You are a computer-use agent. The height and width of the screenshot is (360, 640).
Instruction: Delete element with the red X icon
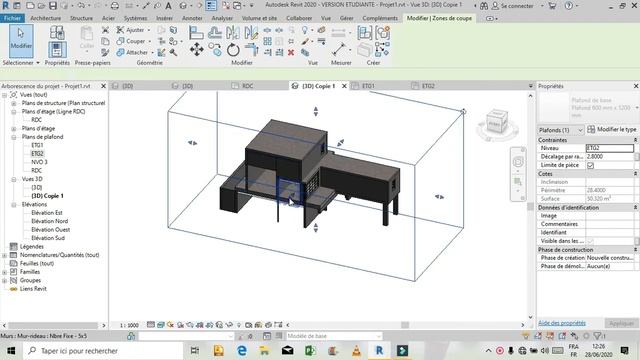tap(291, 52)
